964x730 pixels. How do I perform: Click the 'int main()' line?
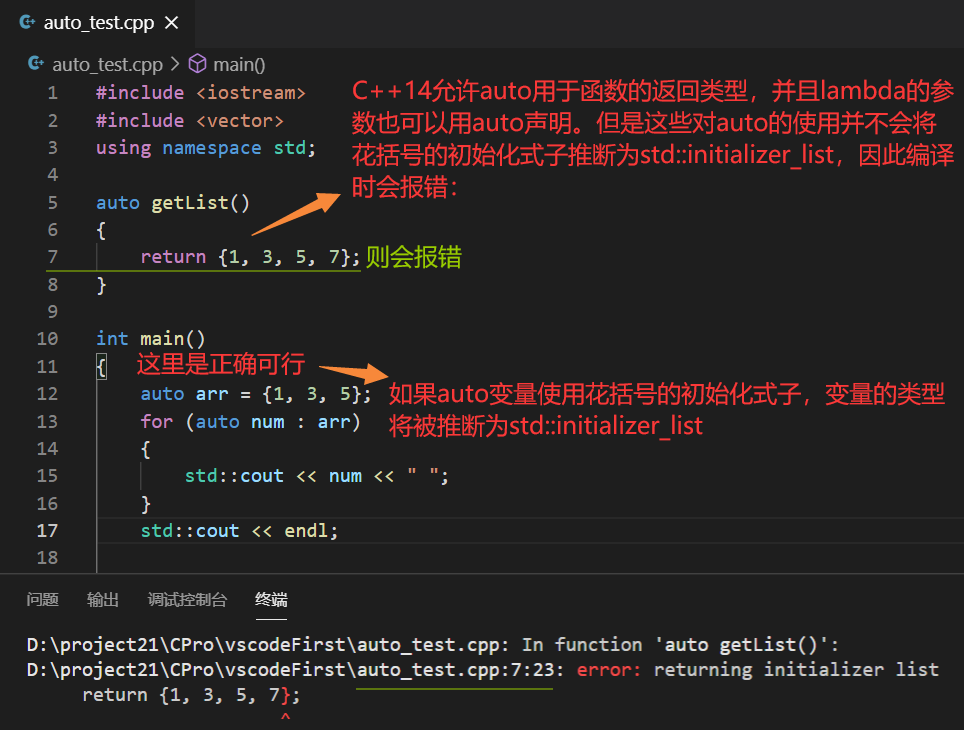tap(151, 339)
